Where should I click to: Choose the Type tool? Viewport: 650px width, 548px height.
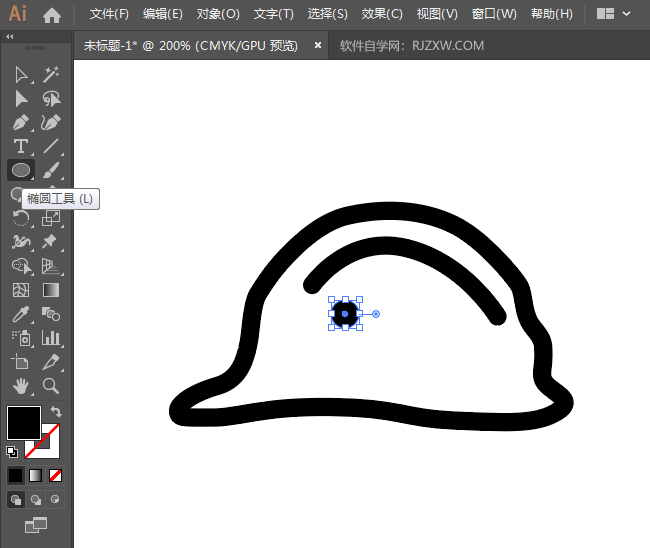21,147
